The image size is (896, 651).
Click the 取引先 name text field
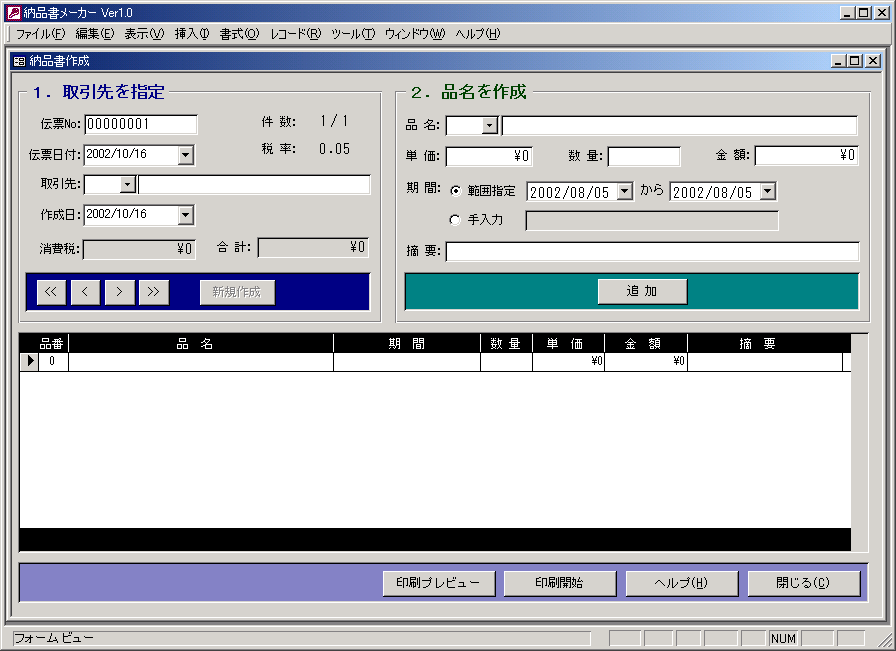point(254,184)
